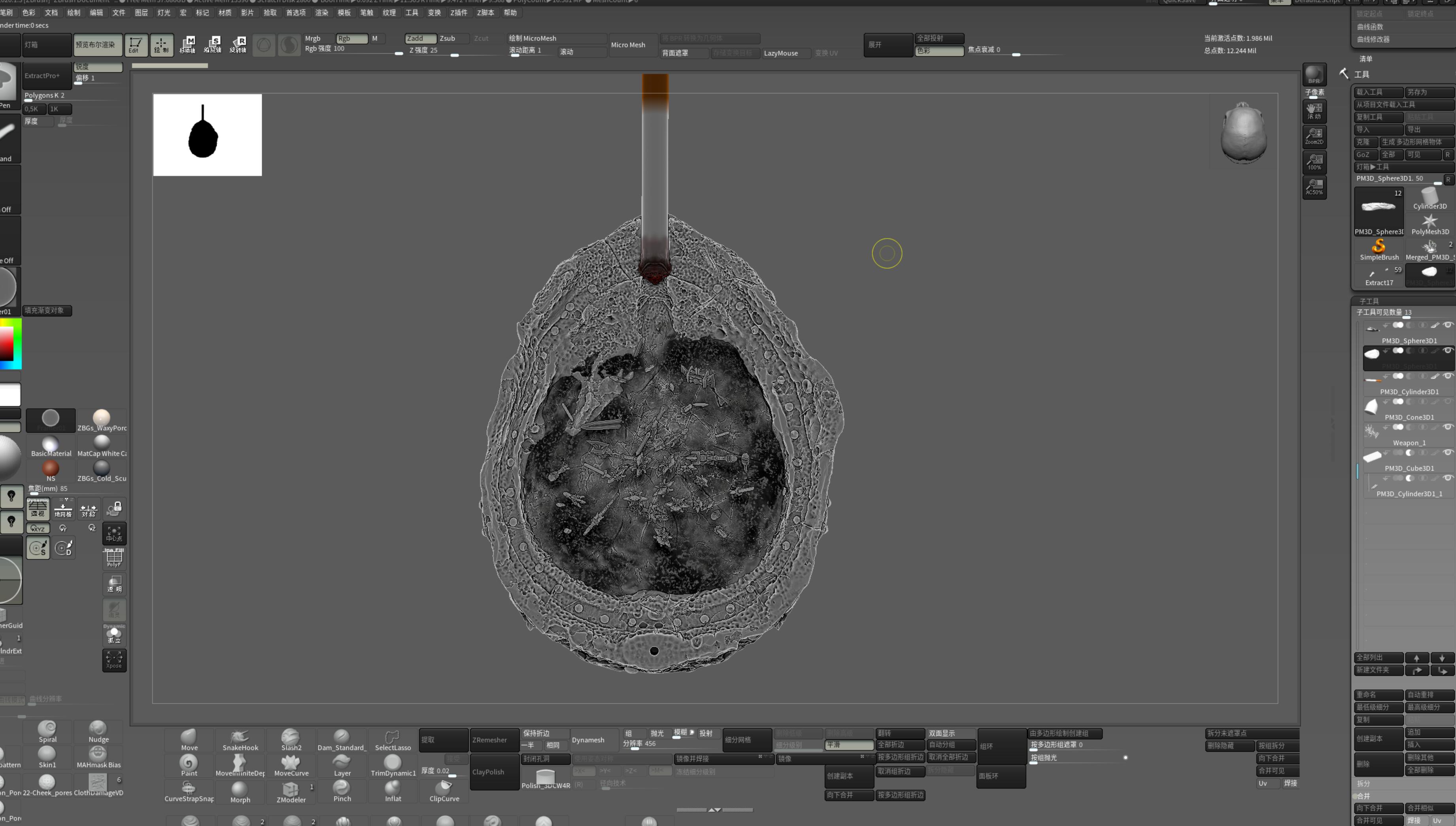
Task: Pick the ZModeler brush
Action: [291, 791]
